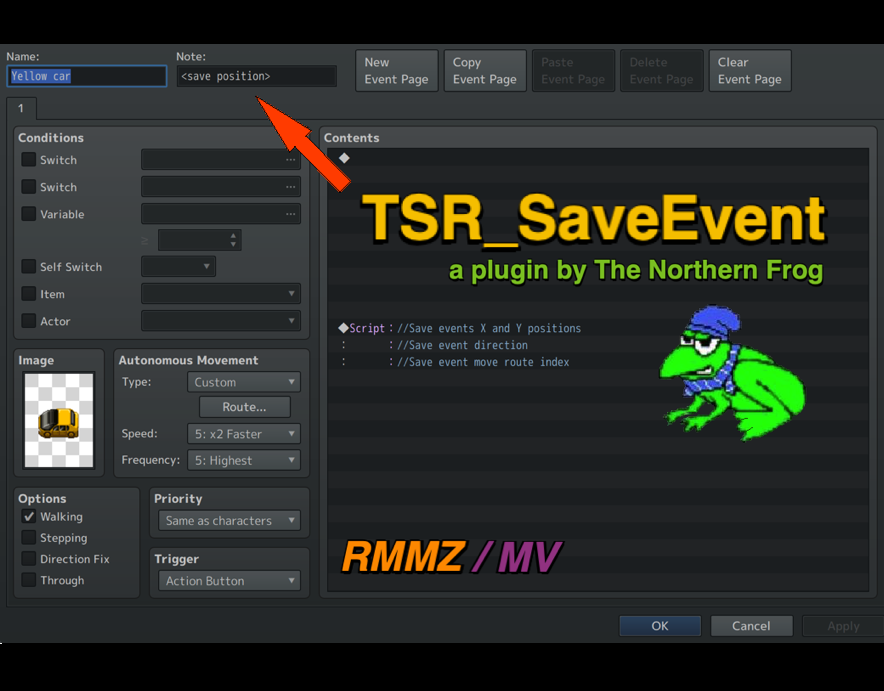Viewport: 884px width, 691px height.
Task: Click the Cancel button
Action: pyautogui.click(x=752, y=626)
